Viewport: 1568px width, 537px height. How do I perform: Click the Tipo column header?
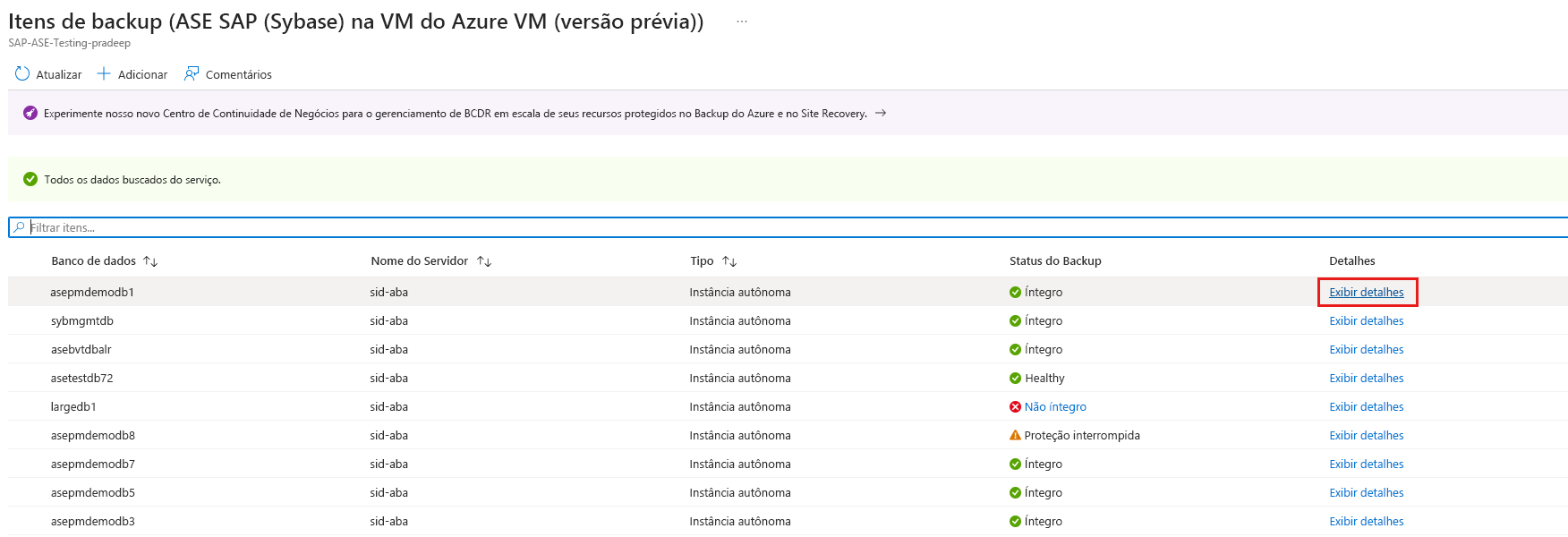tap(702, 260)
